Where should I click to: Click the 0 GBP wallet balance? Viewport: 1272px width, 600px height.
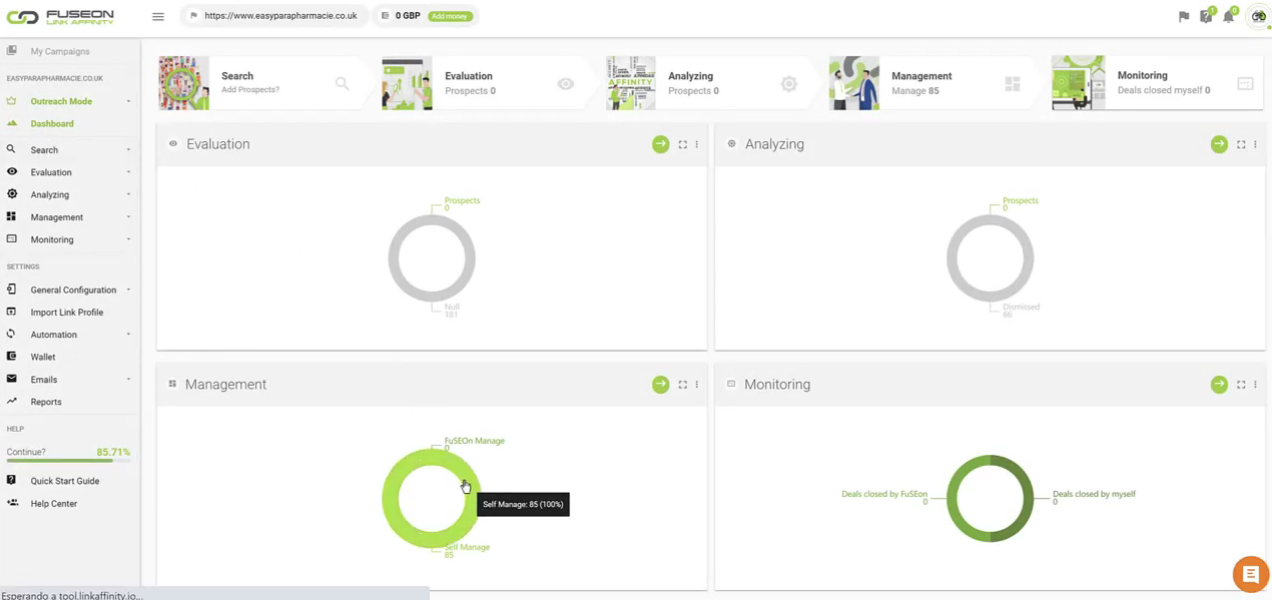tap(407, 16)
